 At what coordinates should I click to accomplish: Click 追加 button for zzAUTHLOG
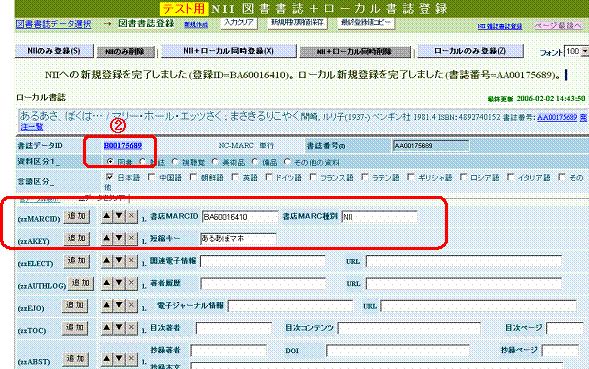[81, 283]
